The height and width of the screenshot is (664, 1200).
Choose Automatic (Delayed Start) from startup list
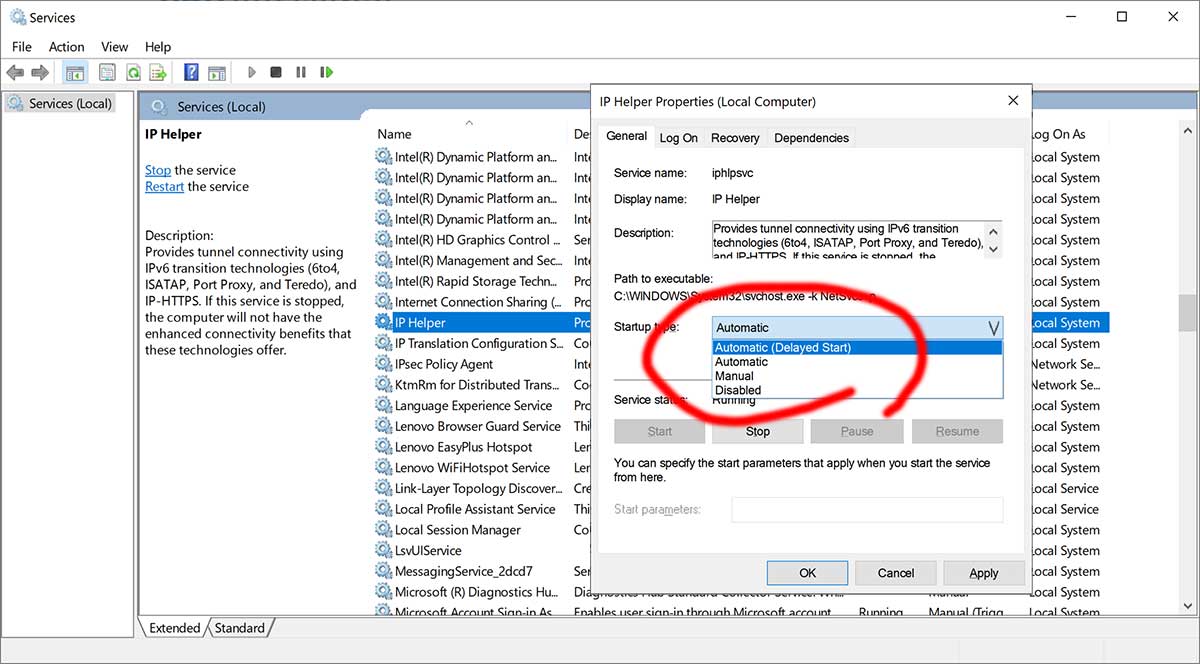click(x=782, y=348)
